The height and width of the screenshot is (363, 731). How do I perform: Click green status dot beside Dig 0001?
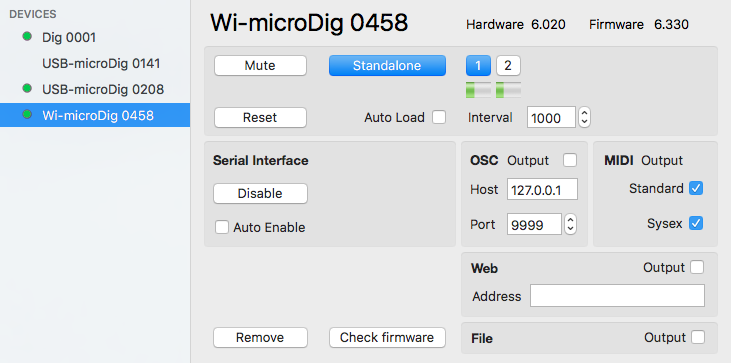27,36
